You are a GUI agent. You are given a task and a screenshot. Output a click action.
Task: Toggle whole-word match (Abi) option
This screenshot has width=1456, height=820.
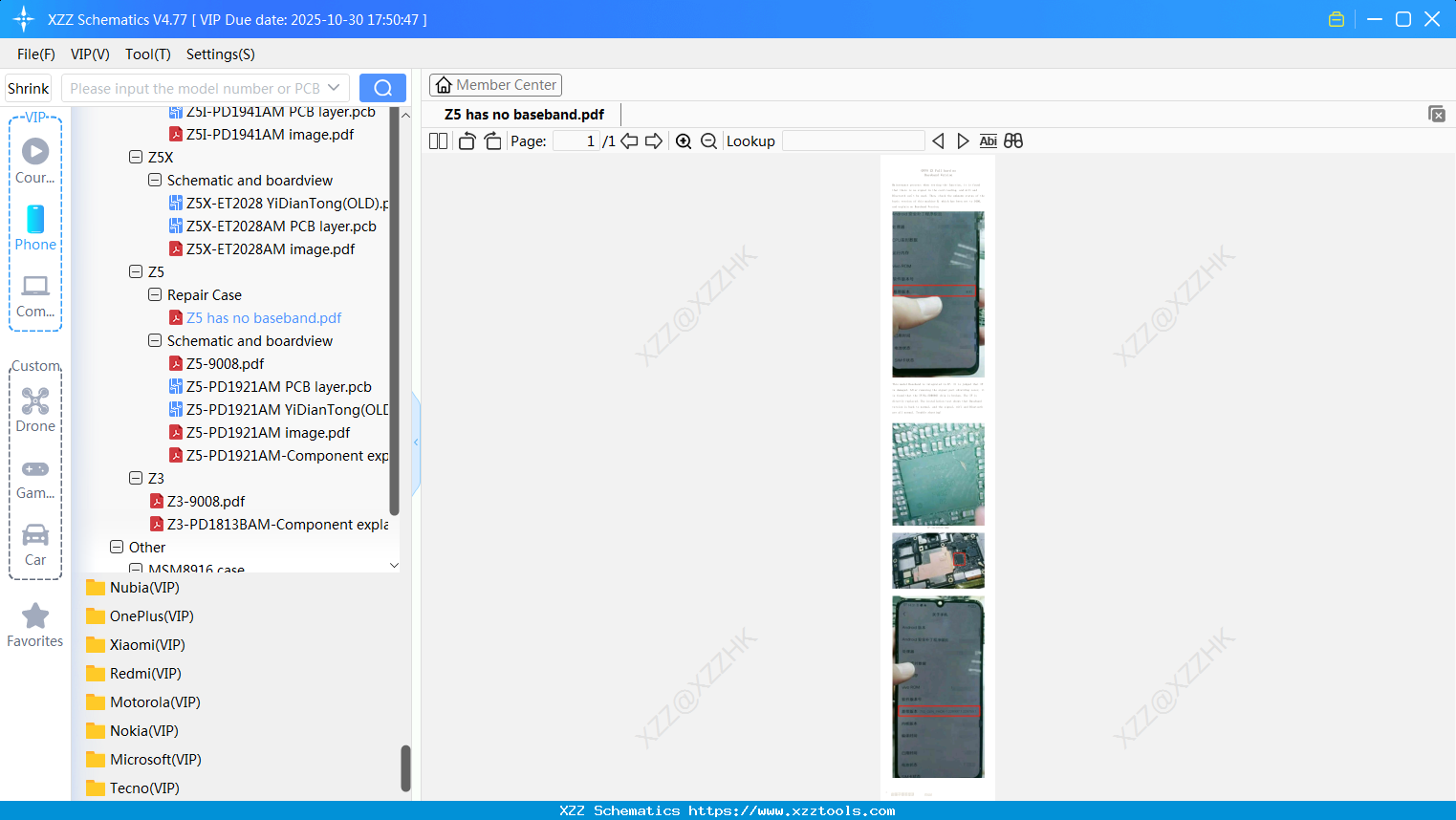tap(989, 141)
